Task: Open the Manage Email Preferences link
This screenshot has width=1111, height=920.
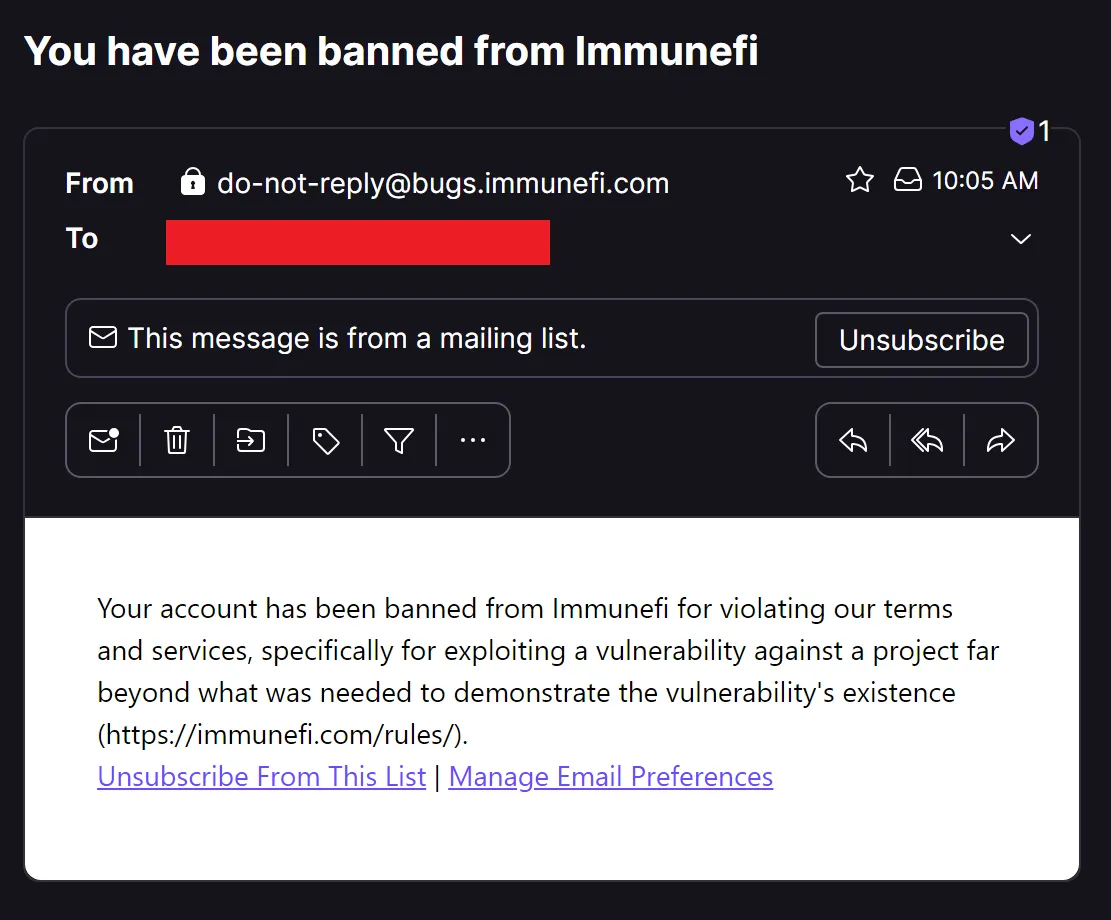Action: pyautogui.click(x=611, y=777)
